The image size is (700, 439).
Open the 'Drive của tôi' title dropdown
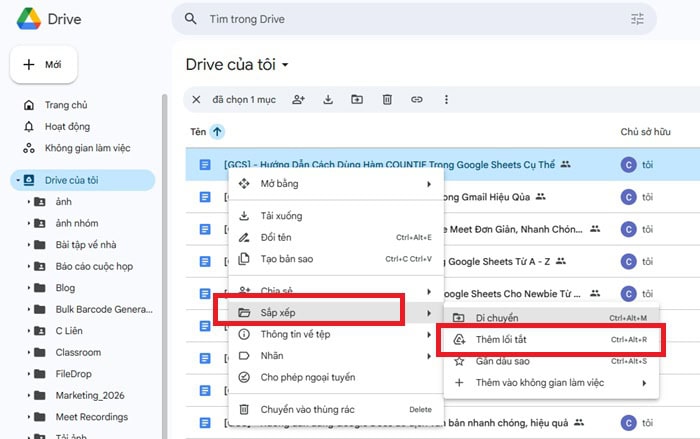click(285, 66)
